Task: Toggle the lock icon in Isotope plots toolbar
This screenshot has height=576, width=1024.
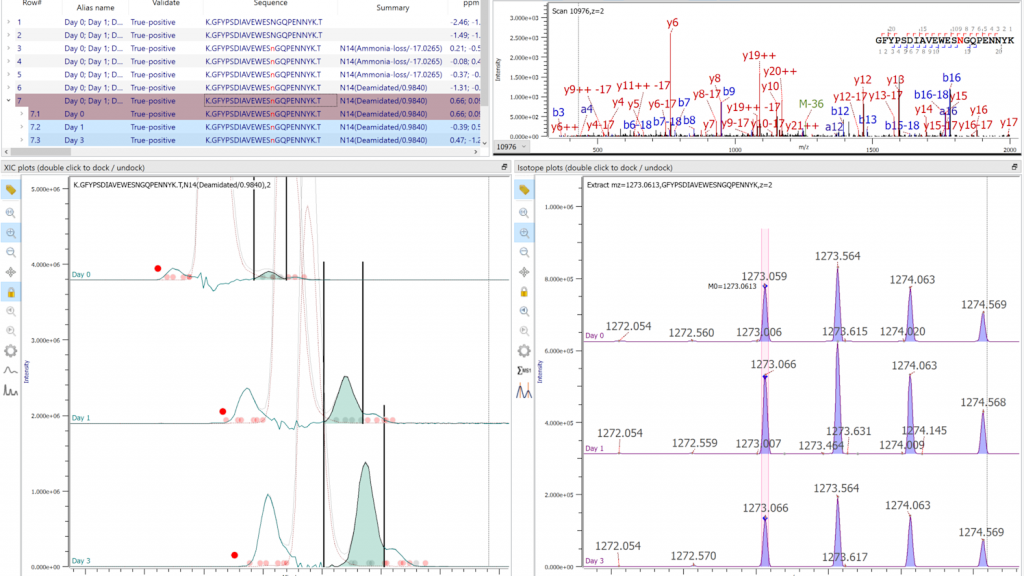Action: click(522, 292)
